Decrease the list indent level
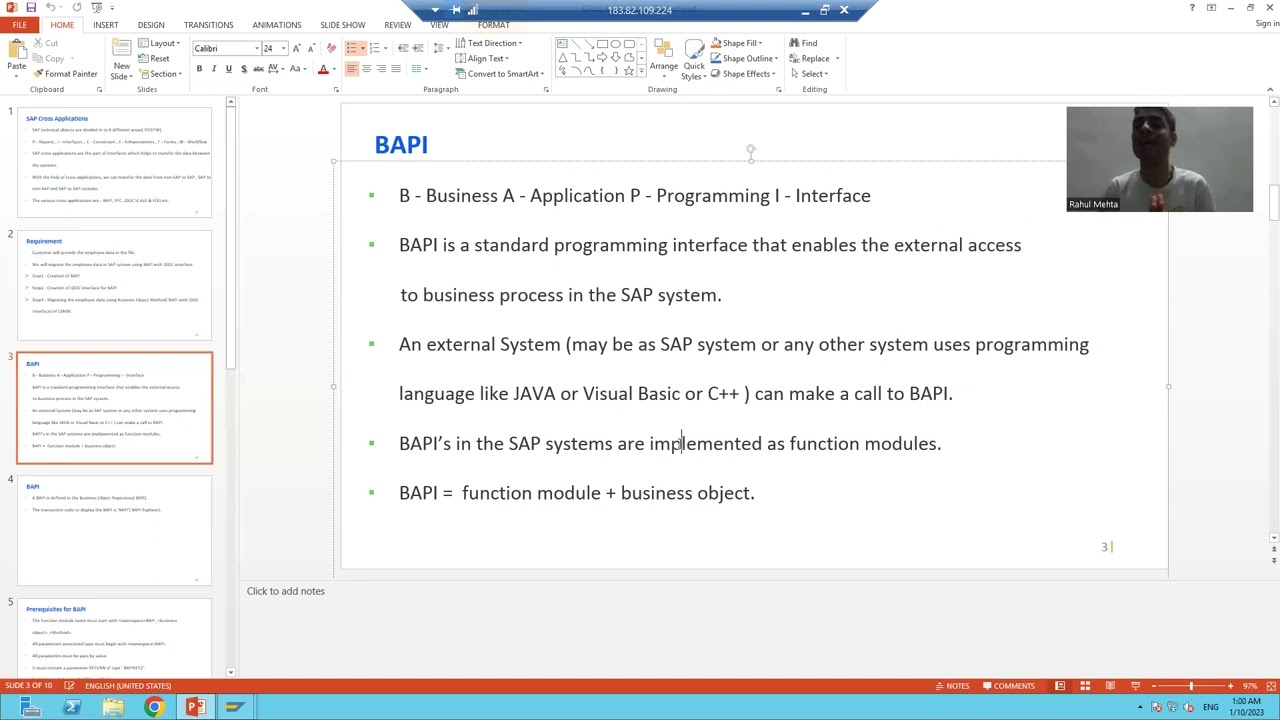This screenshot has width=1280, height=720. pyautogui.click(x=403, y=48)
